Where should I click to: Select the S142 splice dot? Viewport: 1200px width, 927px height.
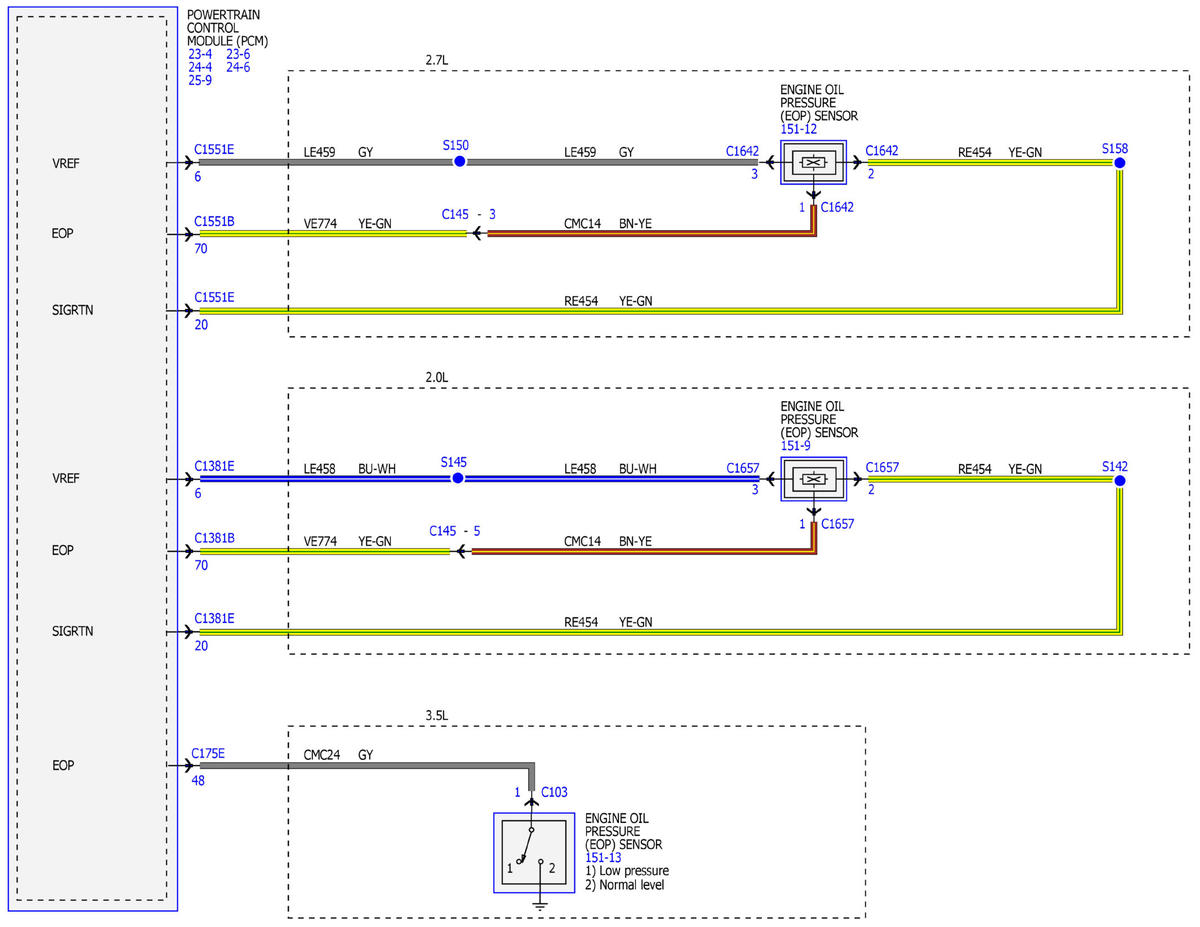tap(1120, 481)
